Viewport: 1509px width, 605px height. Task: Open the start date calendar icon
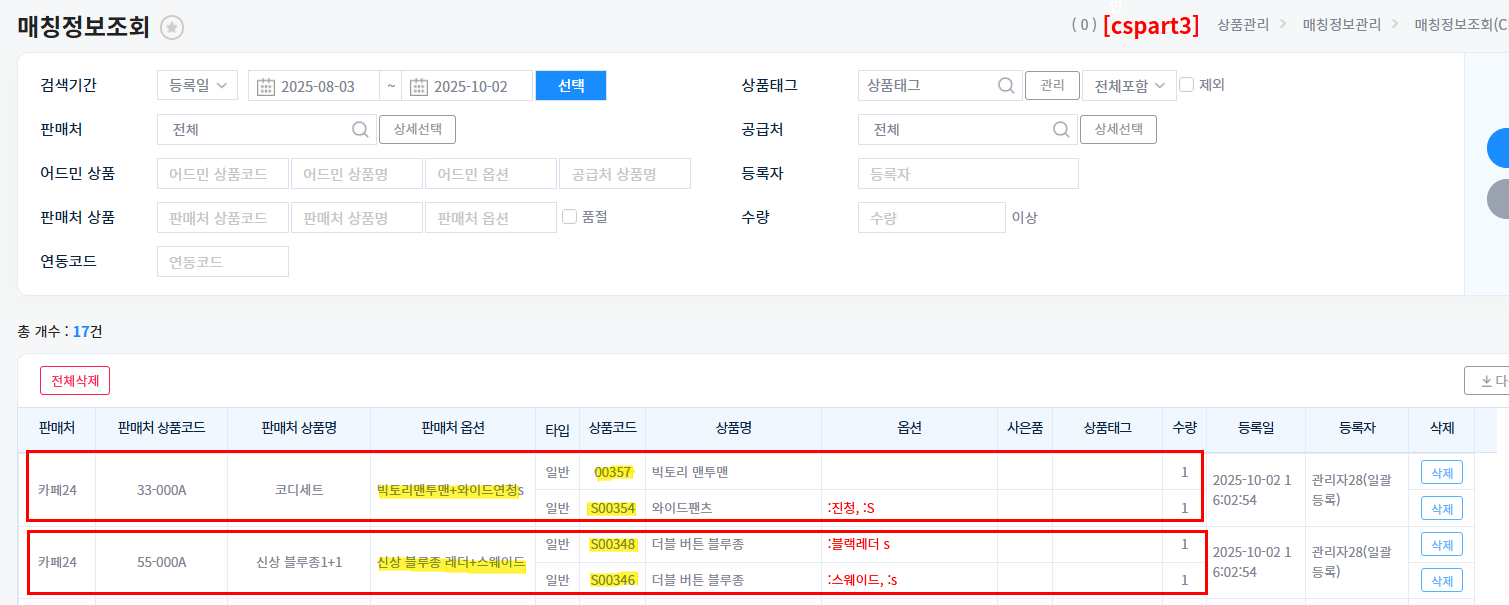click(266, 86)
